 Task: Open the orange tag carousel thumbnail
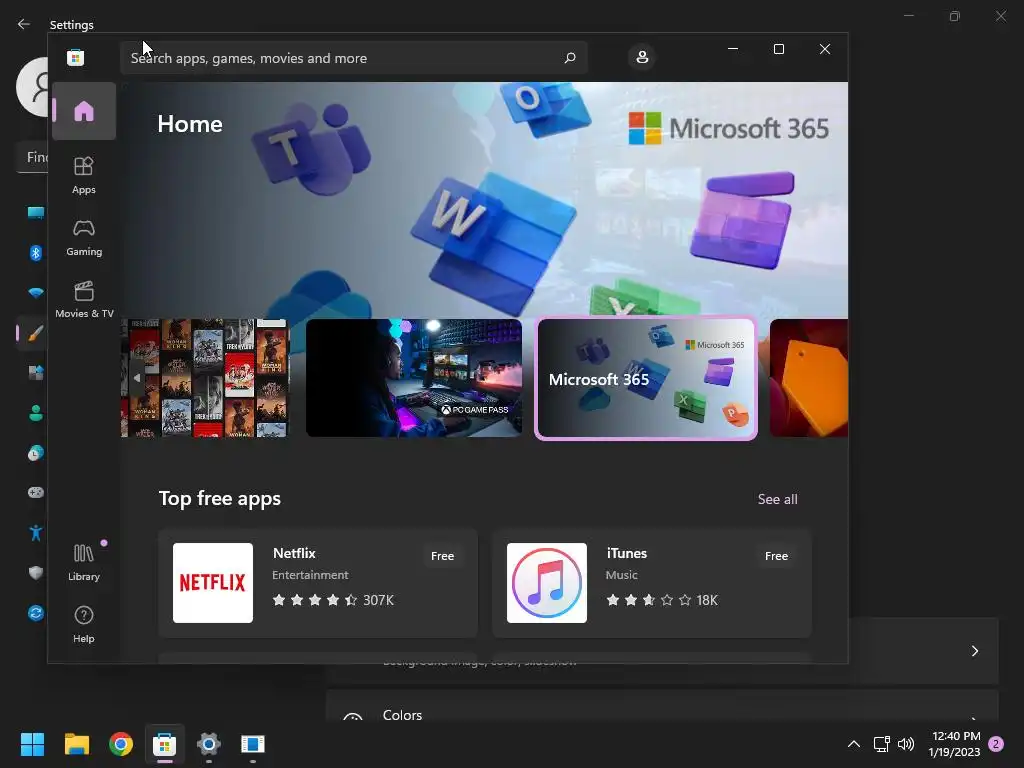(x=808, y=377)
